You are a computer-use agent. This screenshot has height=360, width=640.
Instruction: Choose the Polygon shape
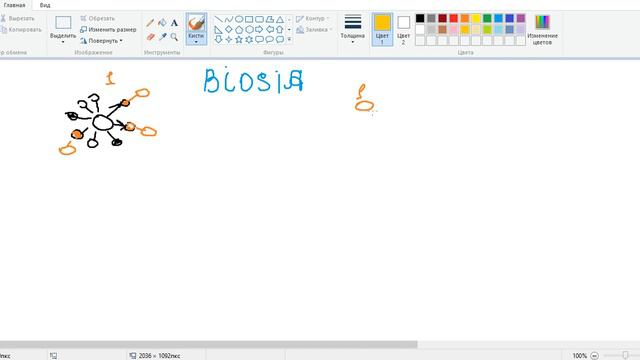pyautogui.click(x=269, y=19)
